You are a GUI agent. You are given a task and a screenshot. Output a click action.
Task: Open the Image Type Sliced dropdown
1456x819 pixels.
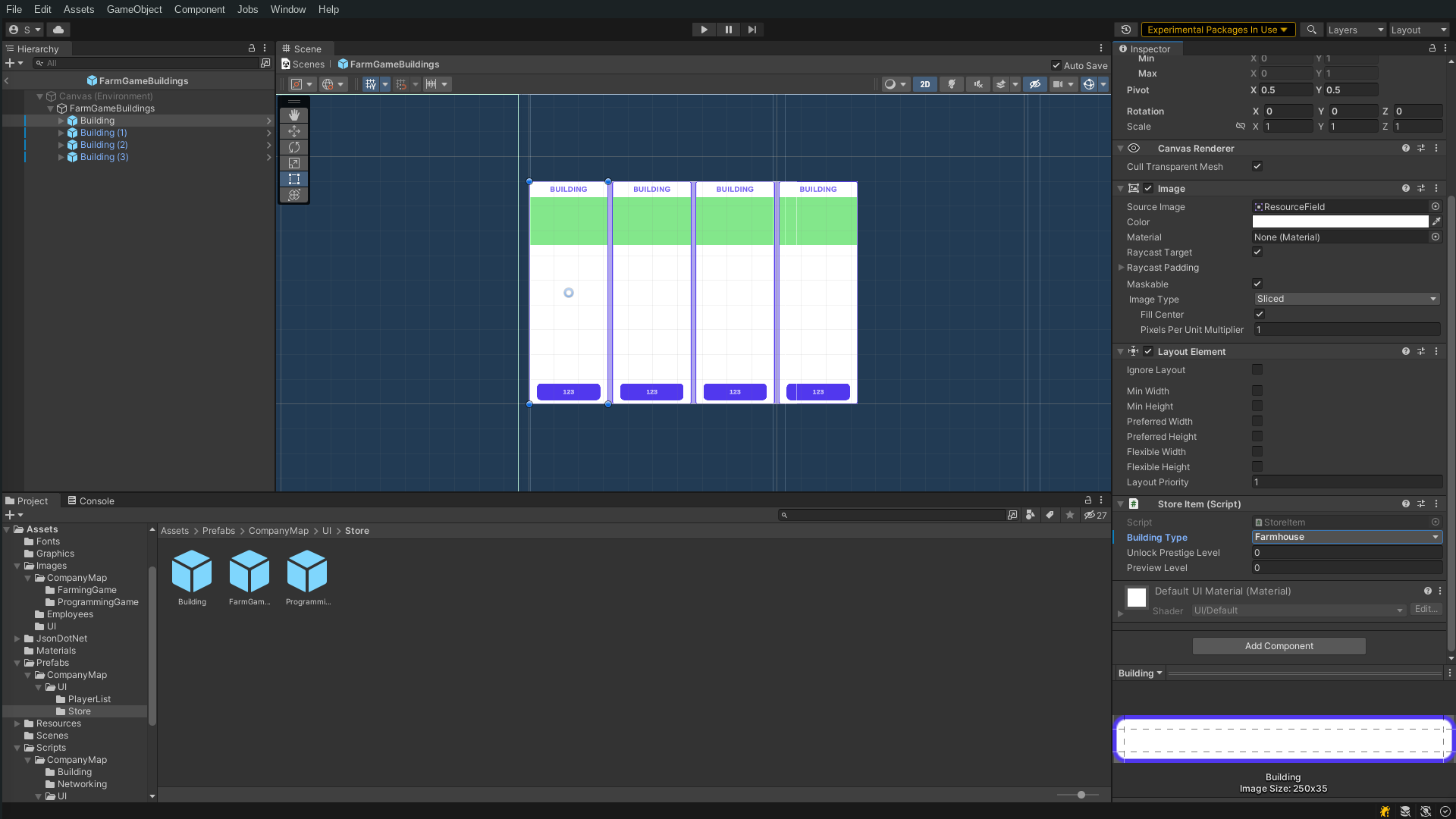click(1346, 299)
